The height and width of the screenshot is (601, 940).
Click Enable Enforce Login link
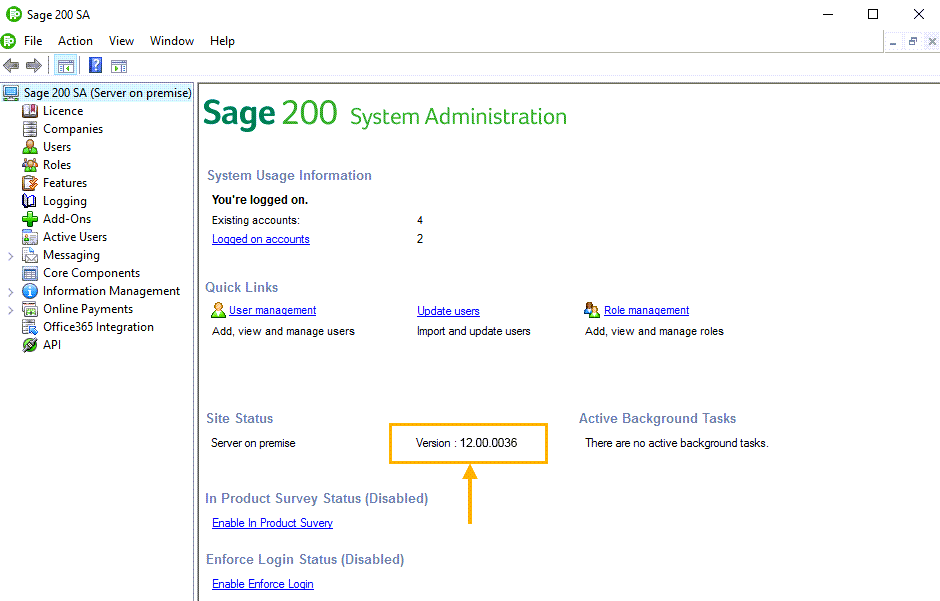(263, 584)
